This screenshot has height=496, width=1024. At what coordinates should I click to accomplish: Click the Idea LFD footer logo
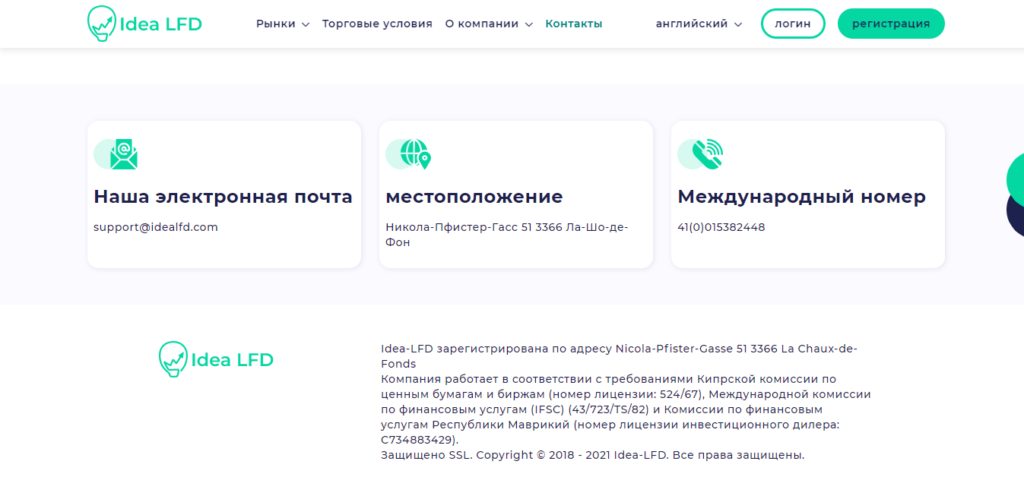coord(216,360)
